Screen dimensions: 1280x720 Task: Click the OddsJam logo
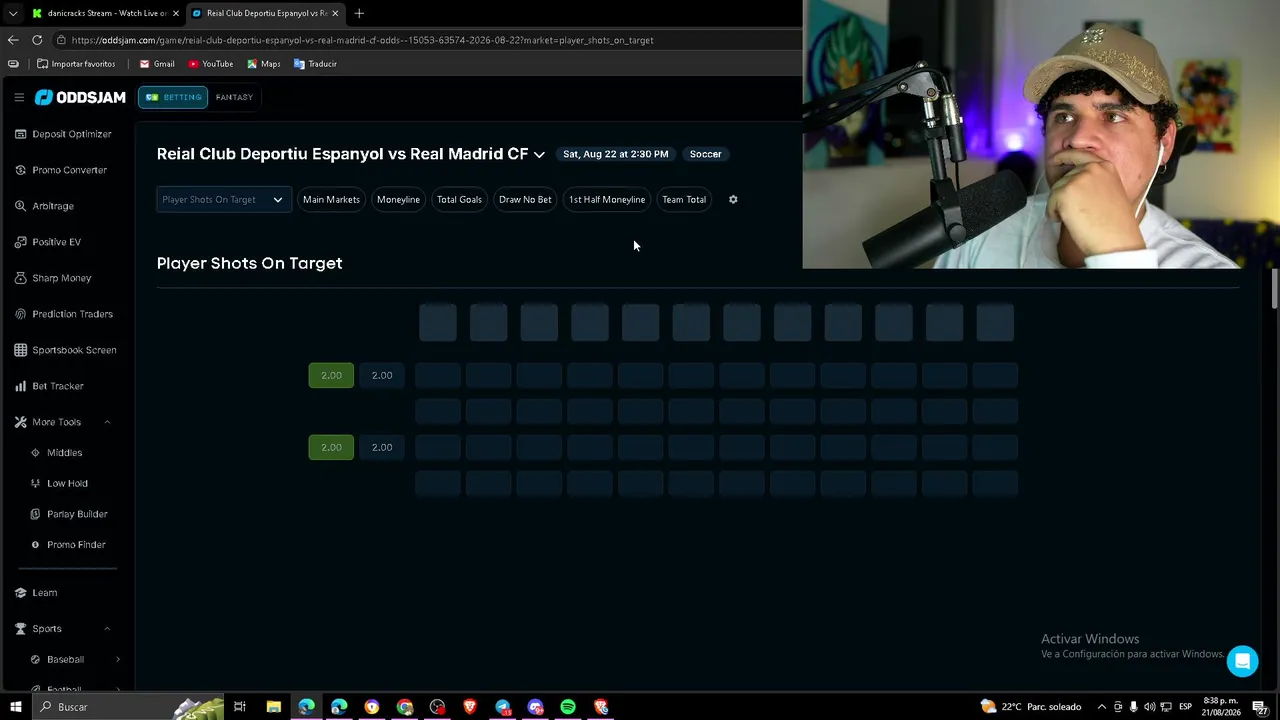80,97
